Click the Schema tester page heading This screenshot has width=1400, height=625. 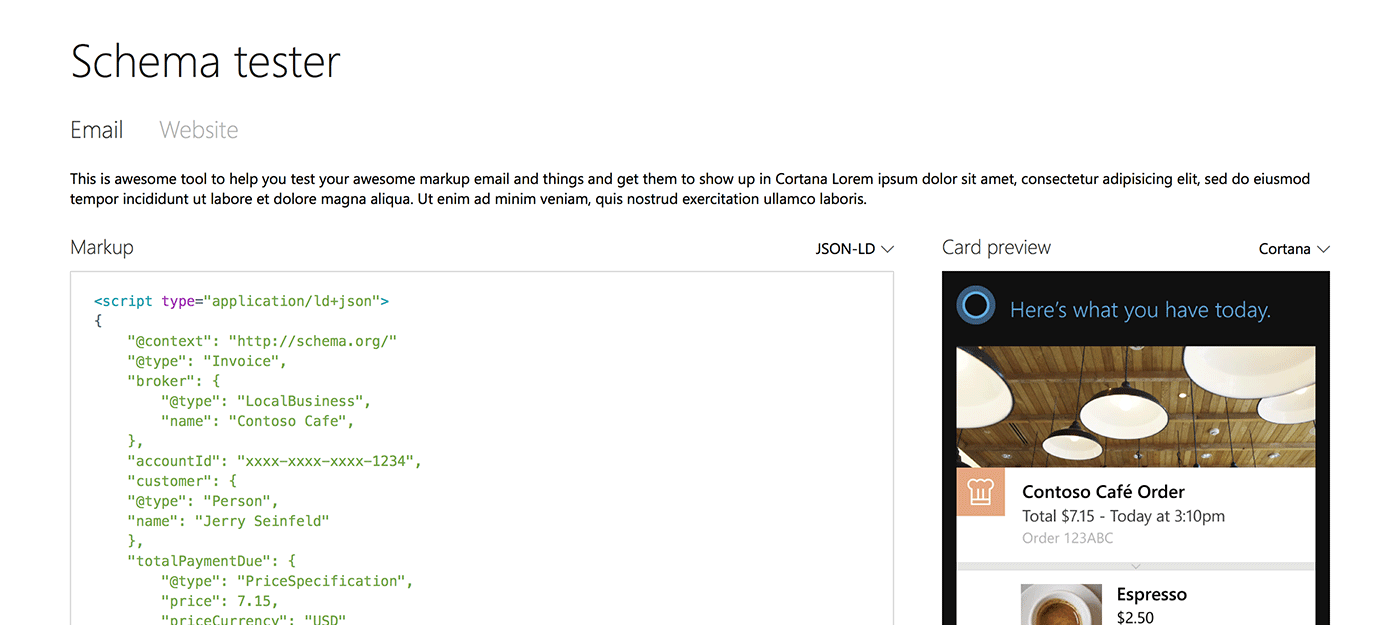pyautogui.click(x=206, y=62)
